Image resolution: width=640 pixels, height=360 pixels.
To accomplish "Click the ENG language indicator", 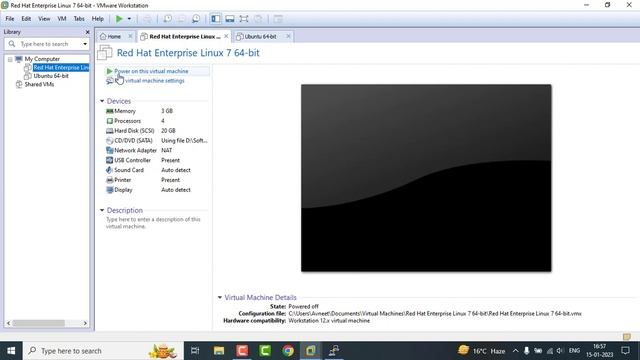I will coord(574,351).
